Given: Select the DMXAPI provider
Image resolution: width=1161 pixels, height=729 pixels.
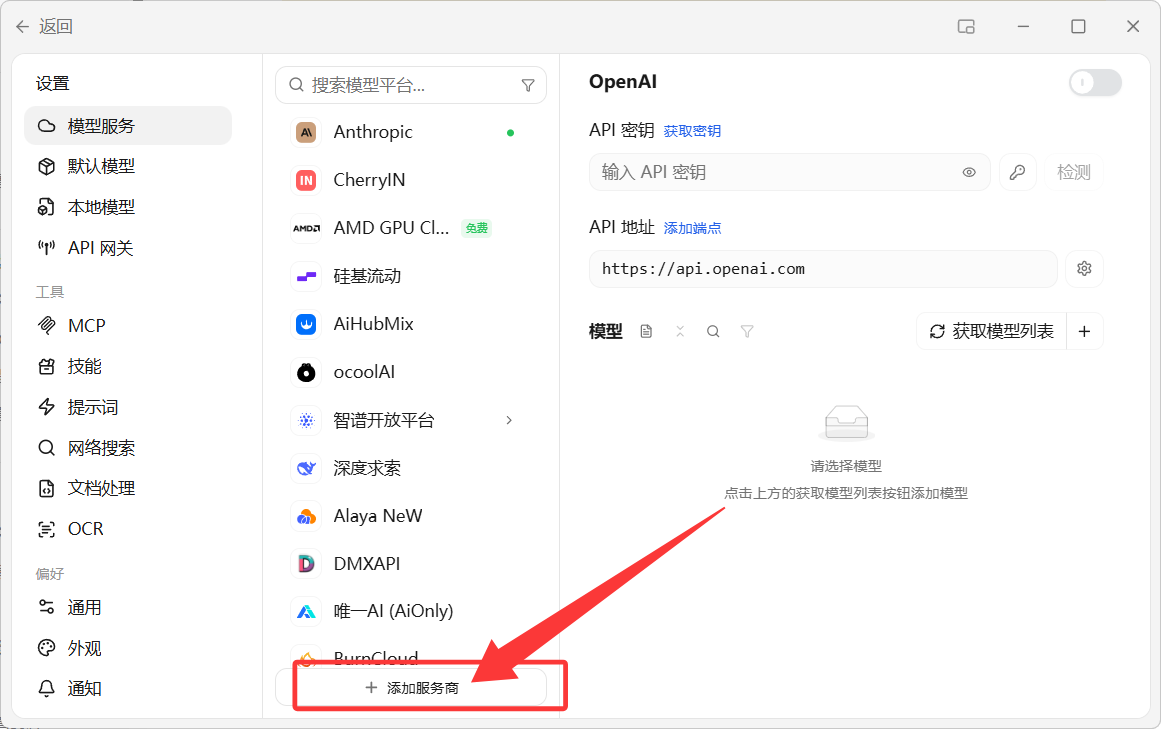Looking at the screenshot, I should pos(410,564).
